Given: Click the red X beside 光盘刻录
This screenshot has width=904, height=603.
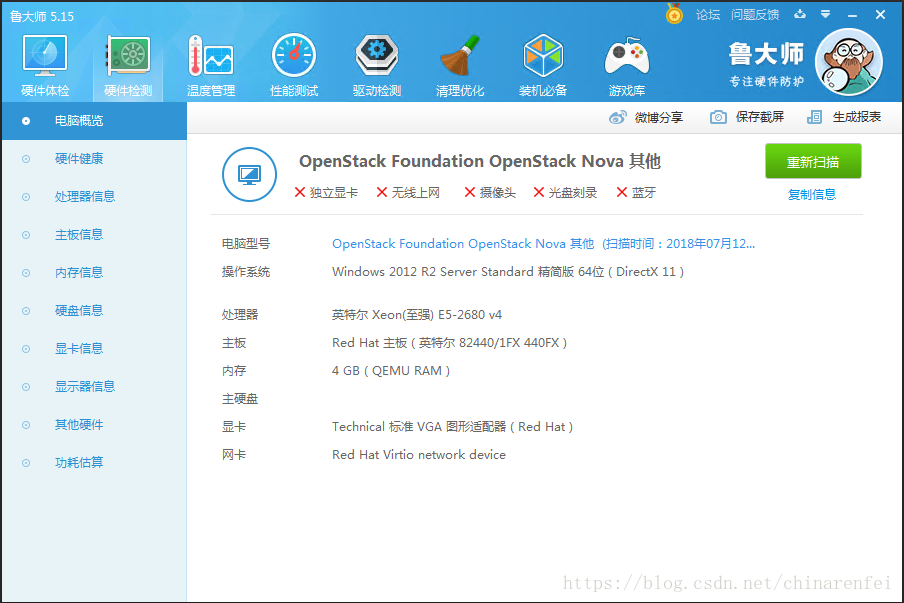Looking at the screenshot, I should tap(538, 192).
